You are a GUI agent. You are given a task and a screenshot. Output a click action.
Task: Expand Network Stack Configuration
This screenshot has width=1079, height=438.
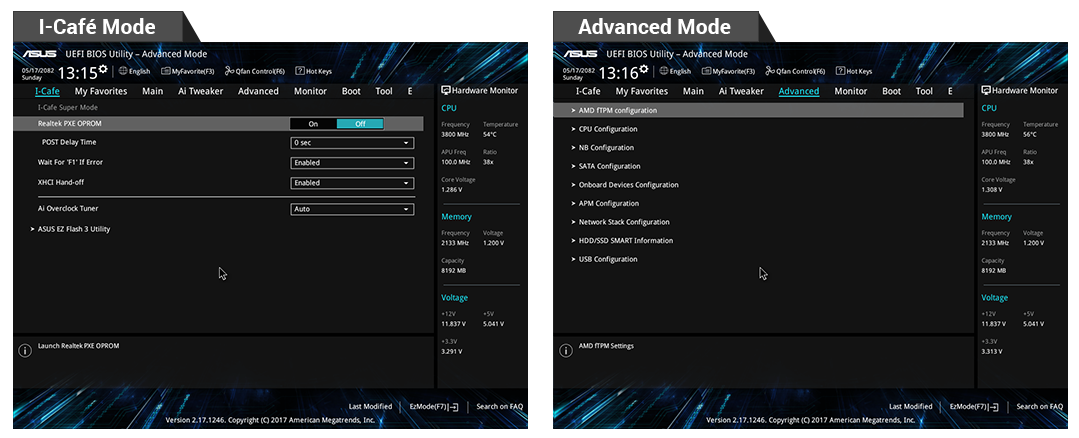coord(620,221)
